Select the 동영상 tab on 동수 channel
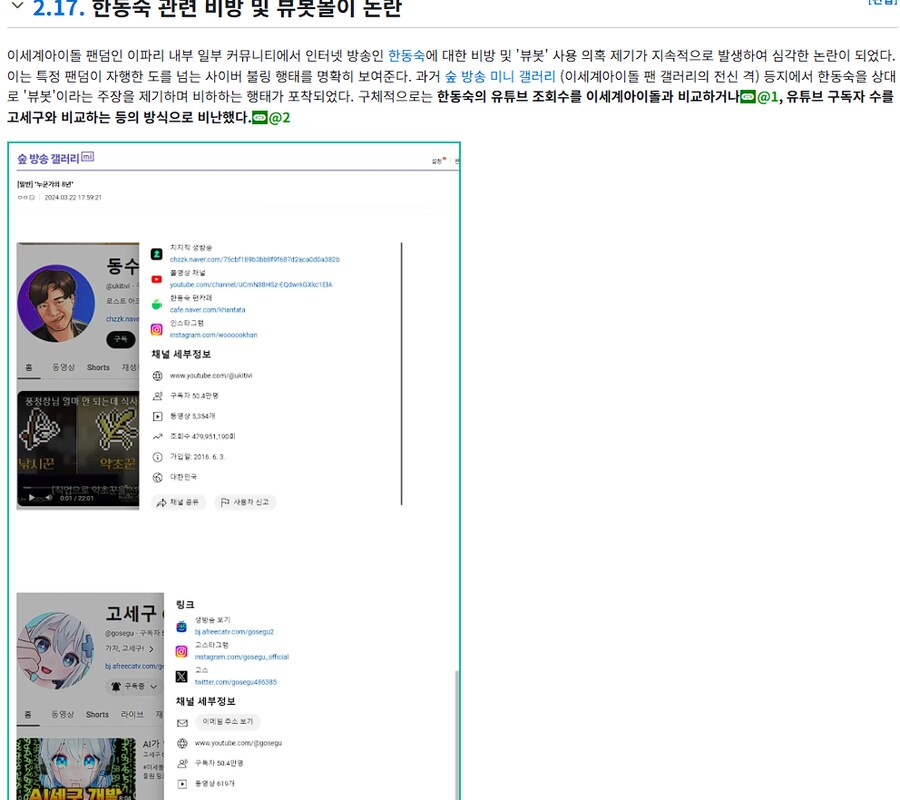 coord(63,367)
